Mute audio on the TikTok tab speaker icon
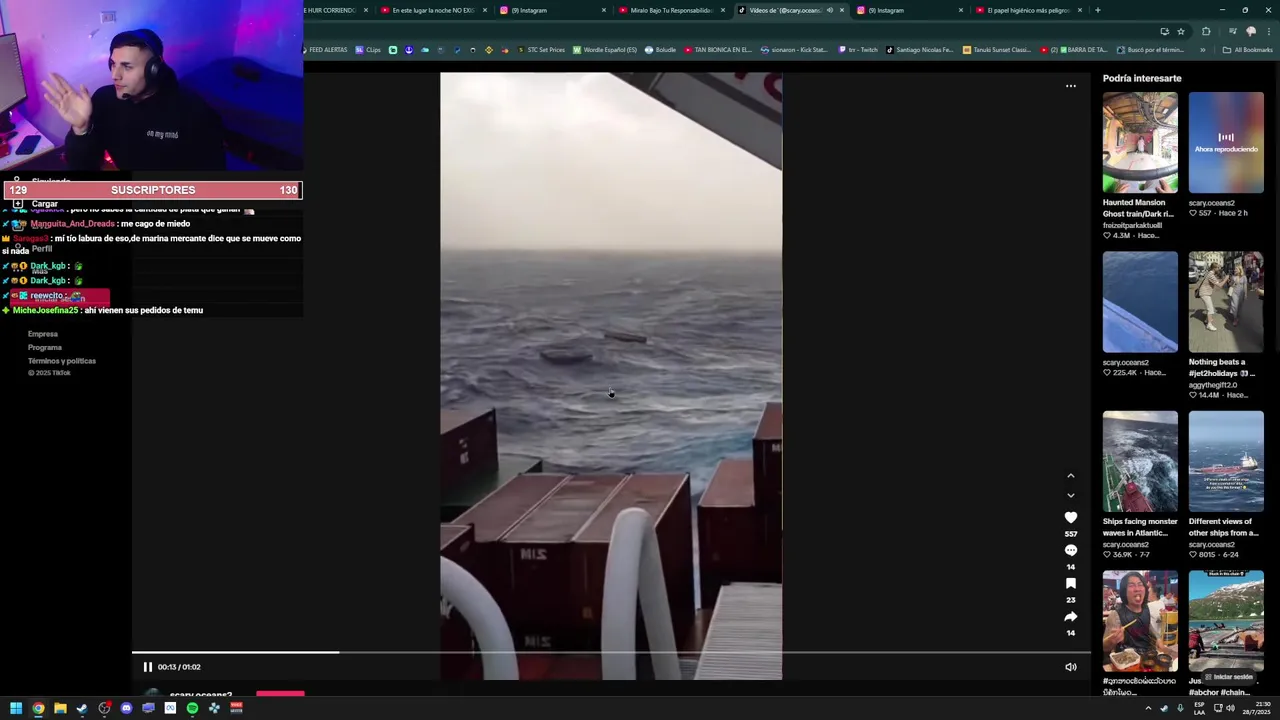Viewport: 1280px width, 720px height. click(x=829, y=10)
